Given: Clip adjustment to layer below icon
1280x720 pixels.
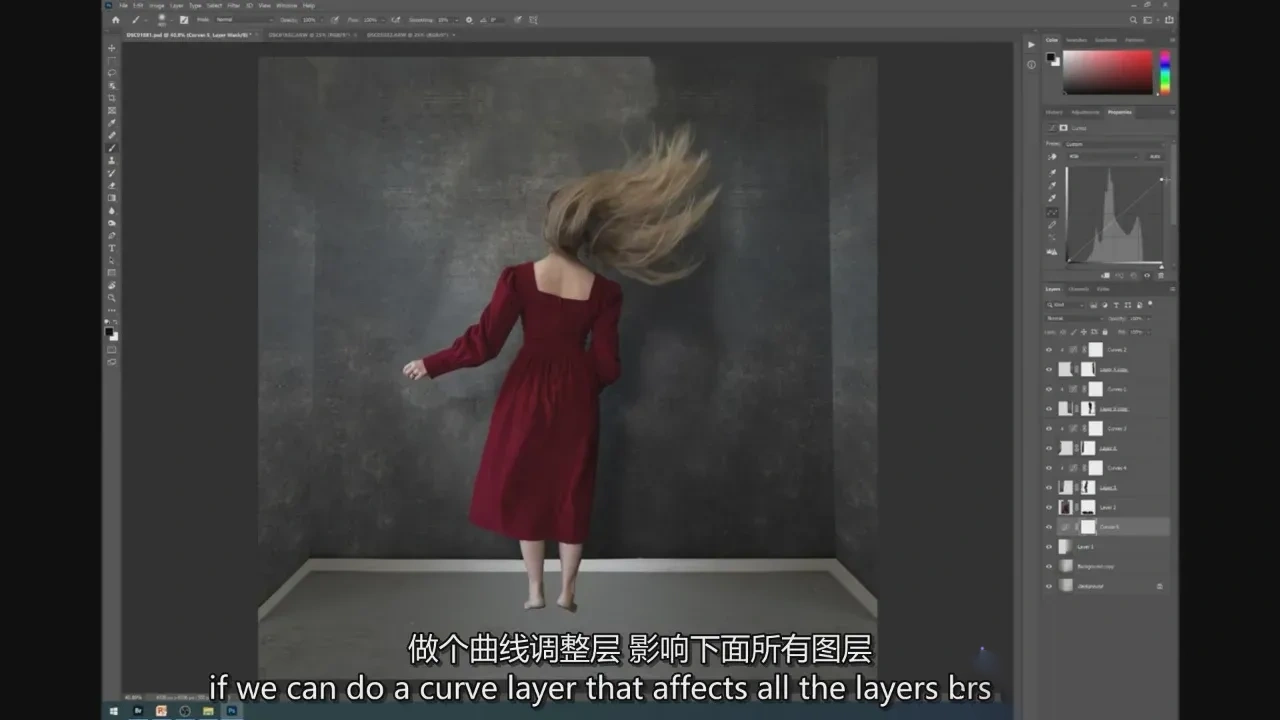Looking at the screenshot, I should (1105, 275).
